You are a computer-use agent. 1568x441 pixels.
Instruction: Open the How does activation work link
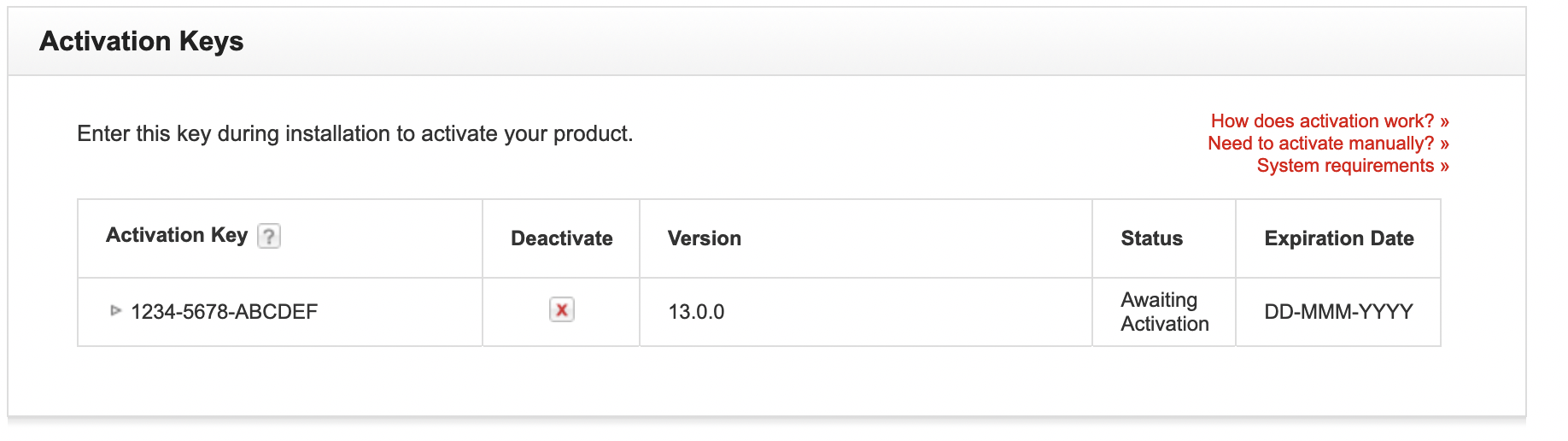[1330, 121]
